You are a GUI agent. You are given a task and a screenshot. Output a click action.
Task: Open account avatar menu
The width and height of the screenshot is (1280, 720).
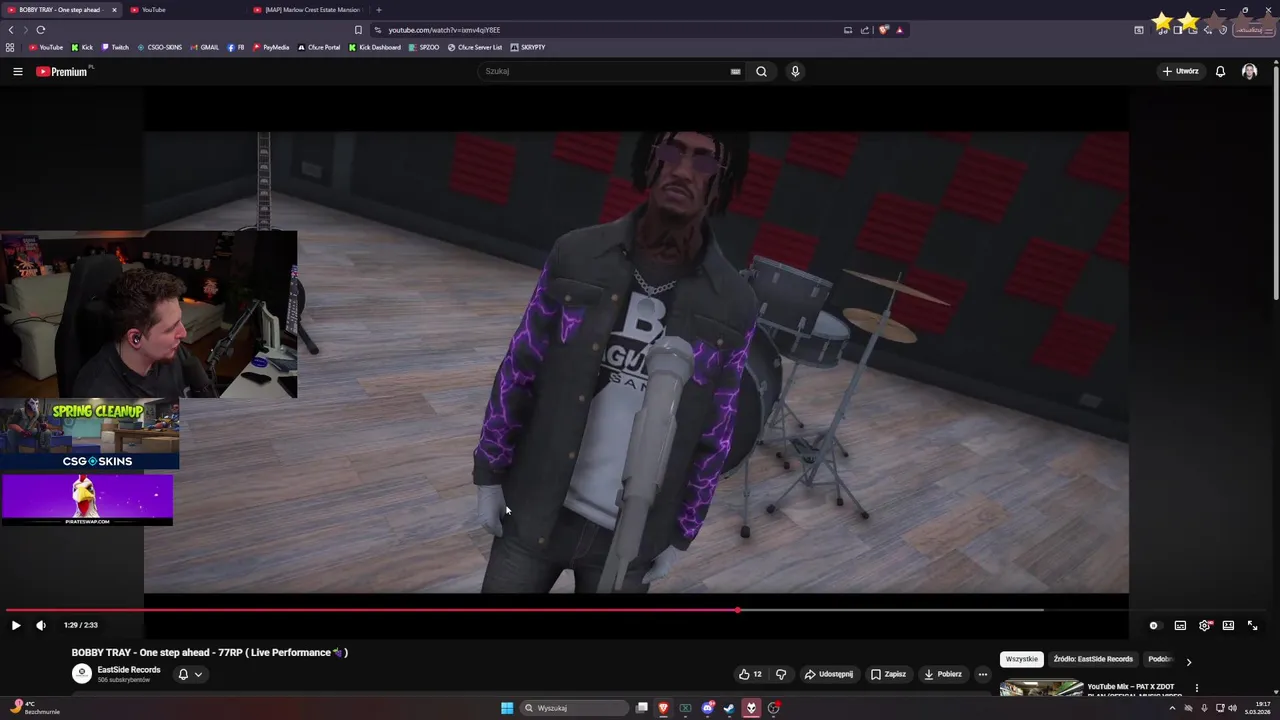click(1249, 71)
